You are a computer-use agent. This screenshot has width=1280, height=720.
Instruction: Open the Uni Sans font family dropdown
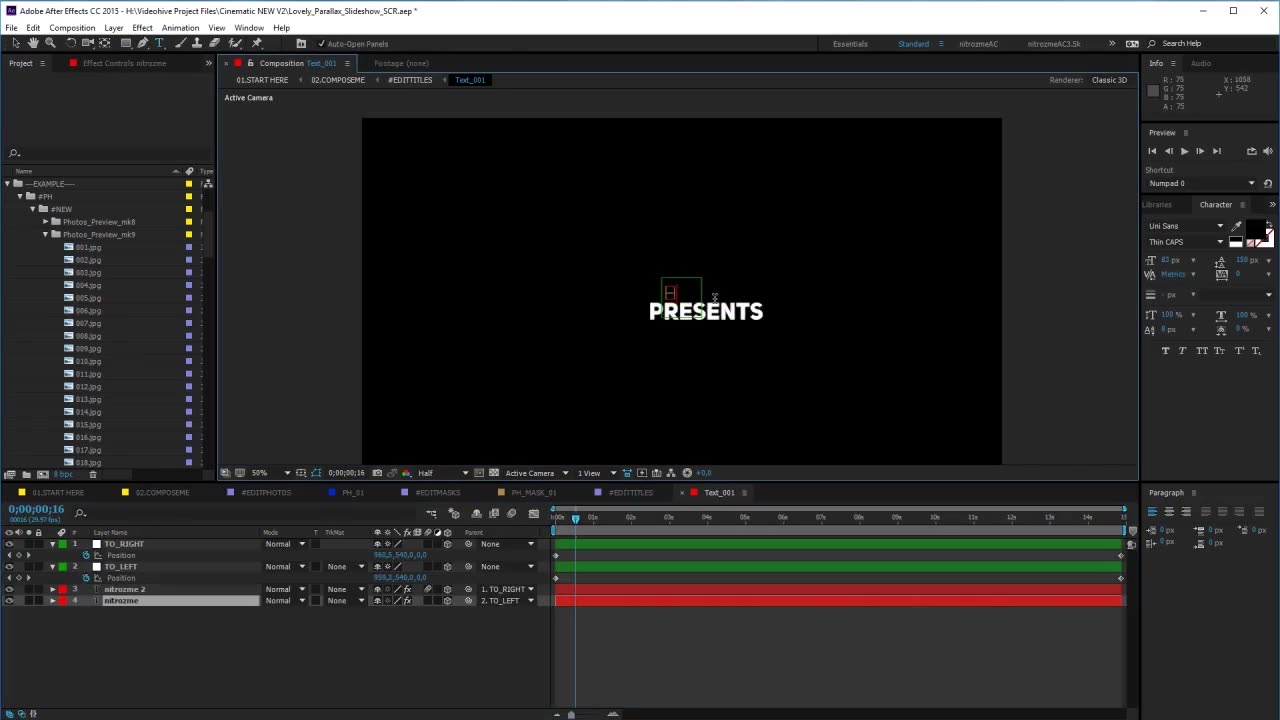pos(1186,226)
